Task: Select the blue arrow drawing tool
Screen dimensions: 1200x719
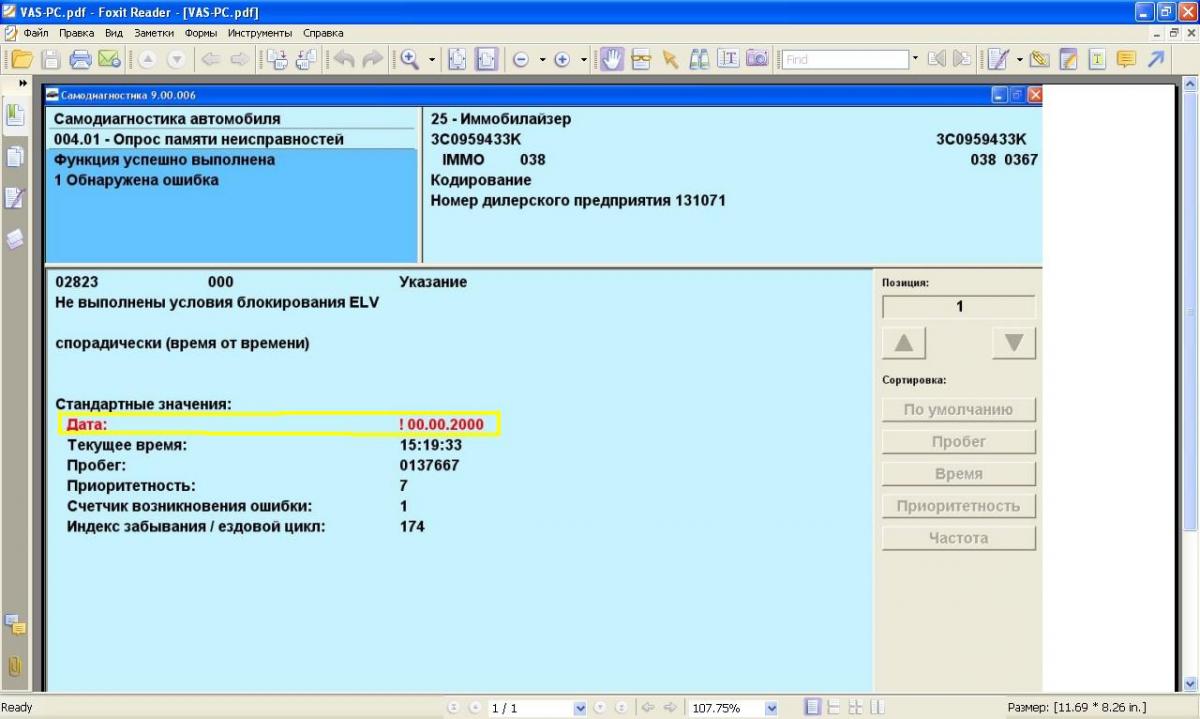Action: click(x=1156, y=59)
